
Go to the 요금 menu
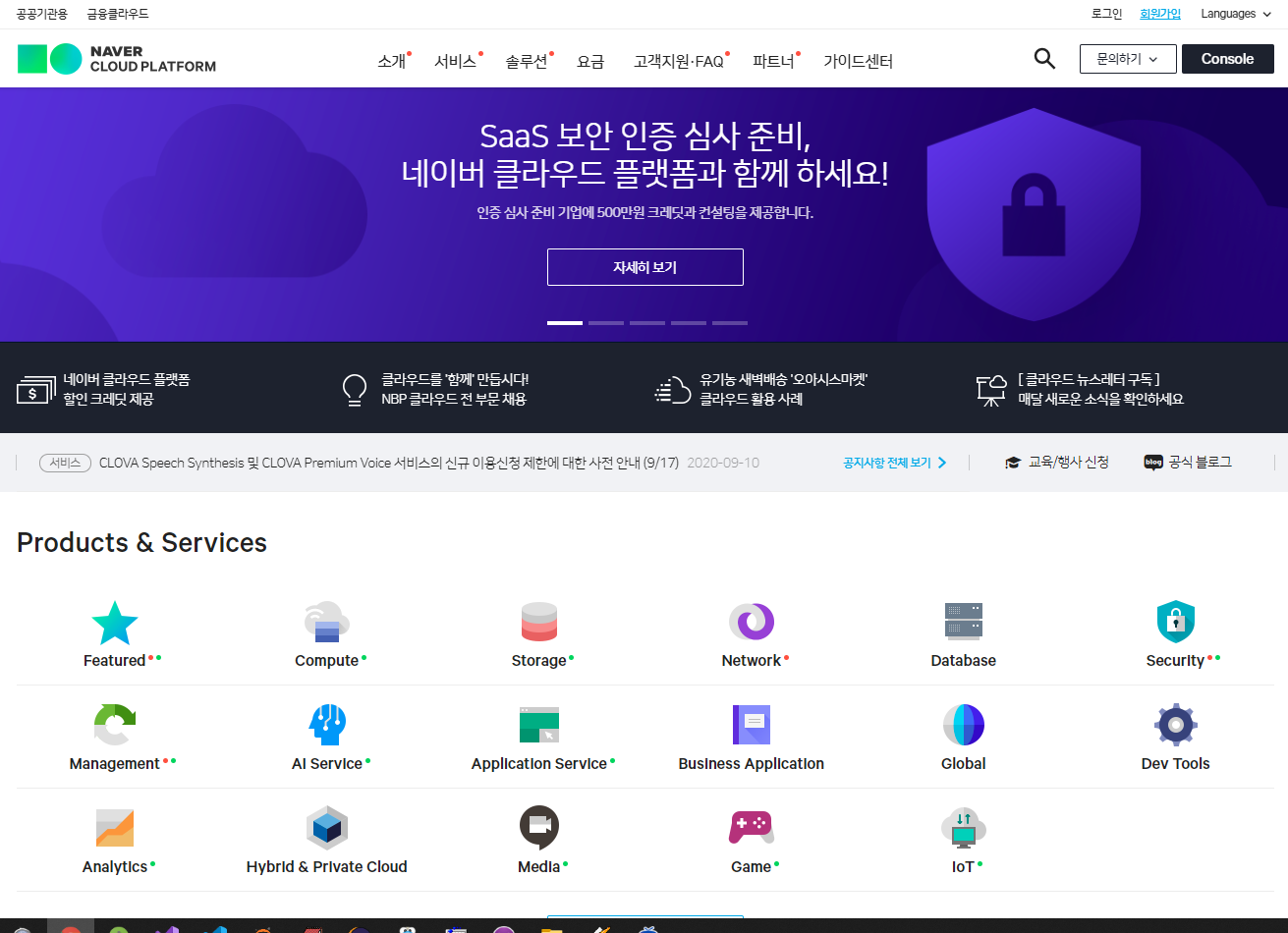coord(590,61)
